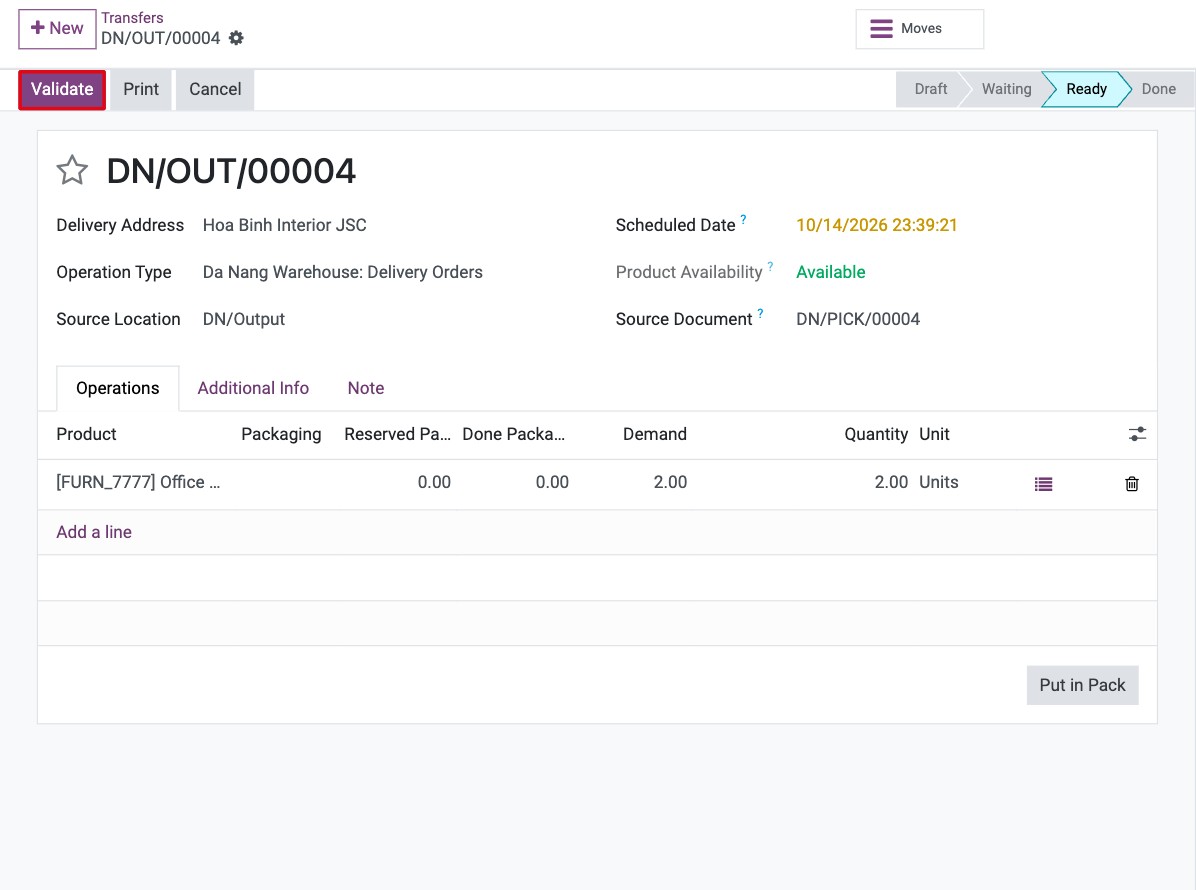
Task: Open the Transfers breadcrumb link
Action: (x=132, y=18)
